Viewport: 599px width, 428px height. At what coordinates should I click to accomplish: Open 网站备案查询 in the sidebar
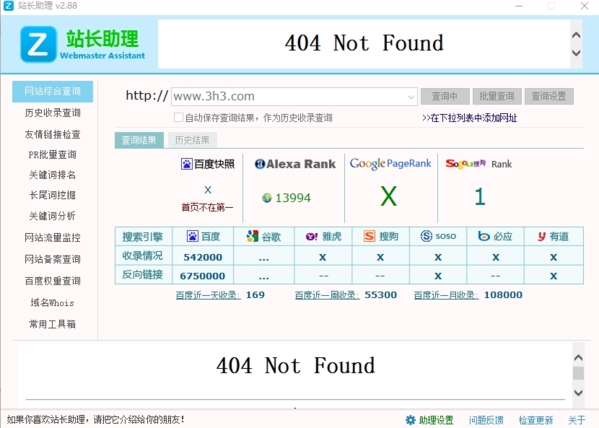pyautogui.click(x=53, y=259)
